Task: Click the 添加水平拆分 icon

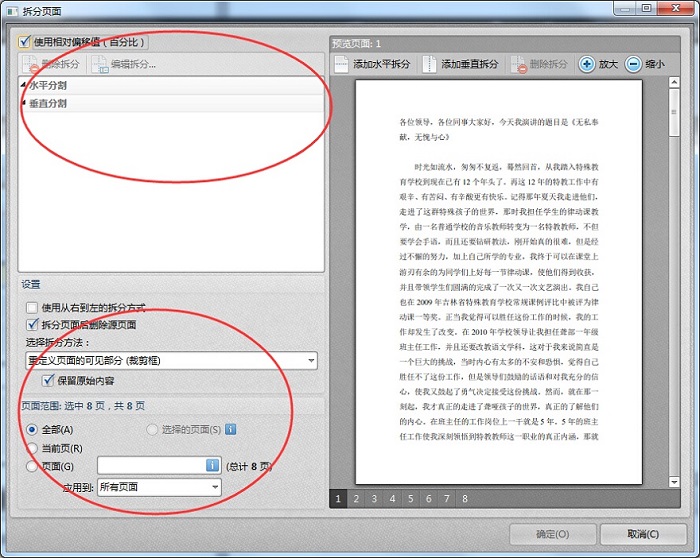Action: [x=342, y=65]
